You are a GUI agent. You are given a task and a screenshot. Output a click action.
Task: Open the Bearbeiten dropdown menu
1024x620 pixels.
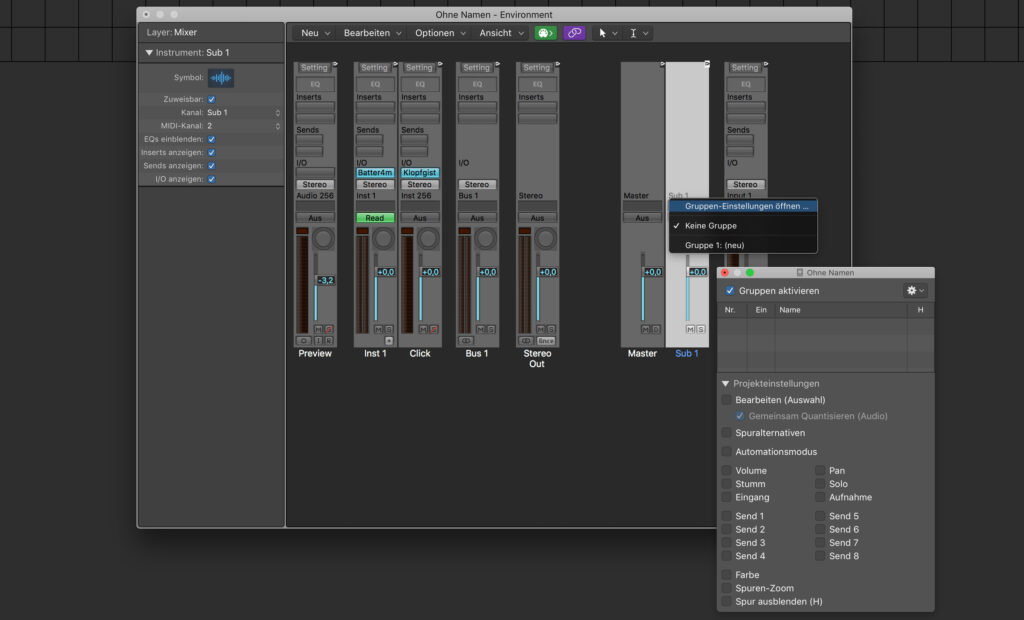372,33
